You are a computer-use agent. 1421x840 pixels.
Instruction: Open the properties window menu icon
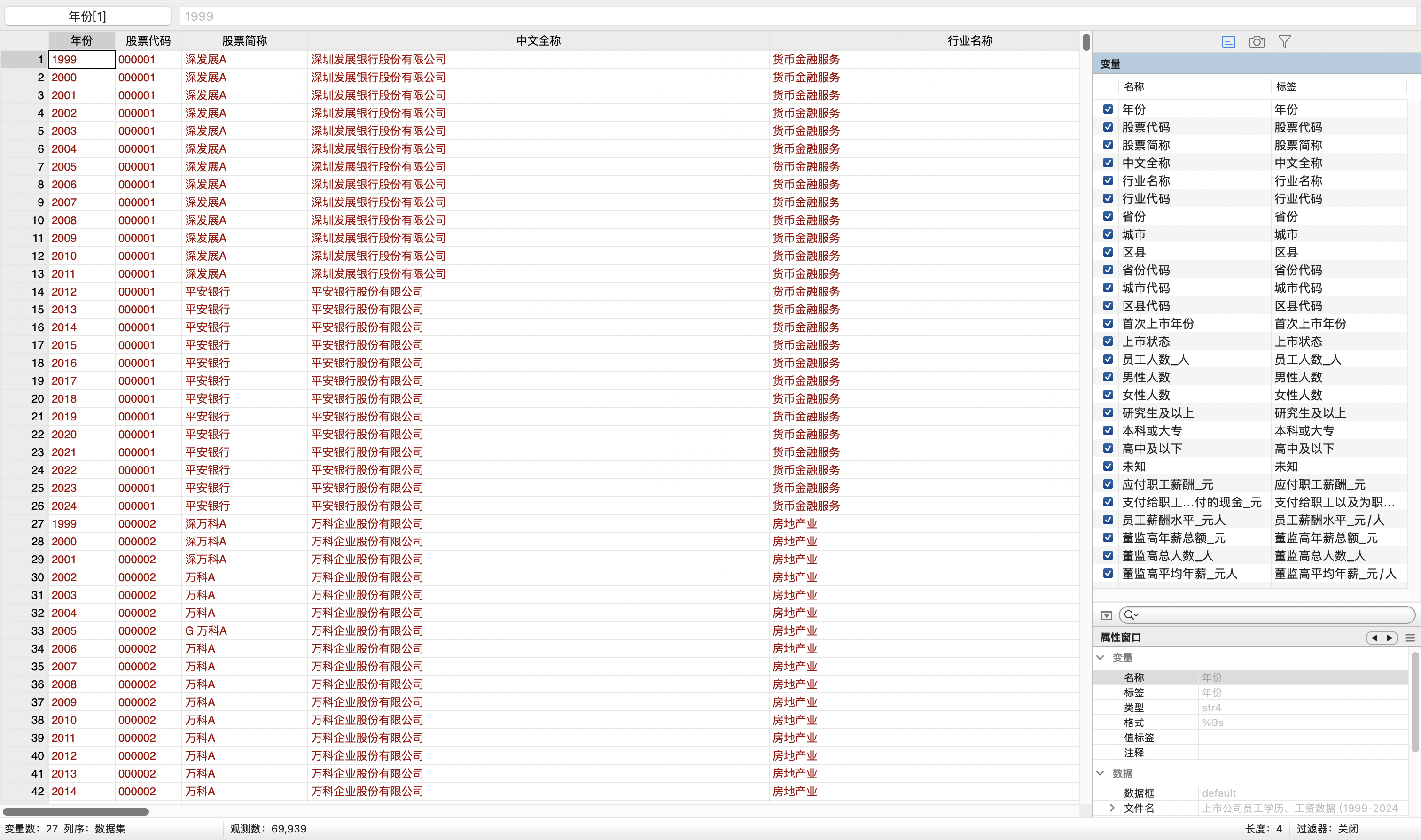1410,638
